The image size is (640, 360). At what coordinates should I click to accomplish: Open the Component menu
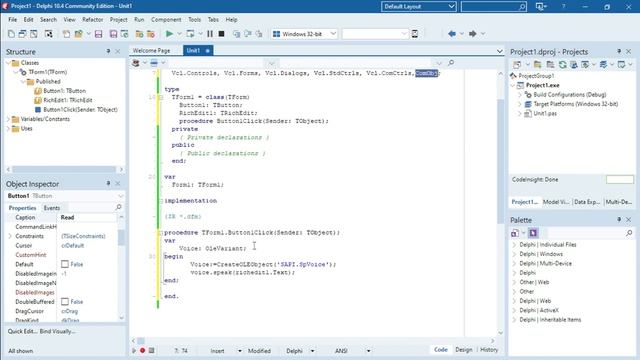[166, 20]
